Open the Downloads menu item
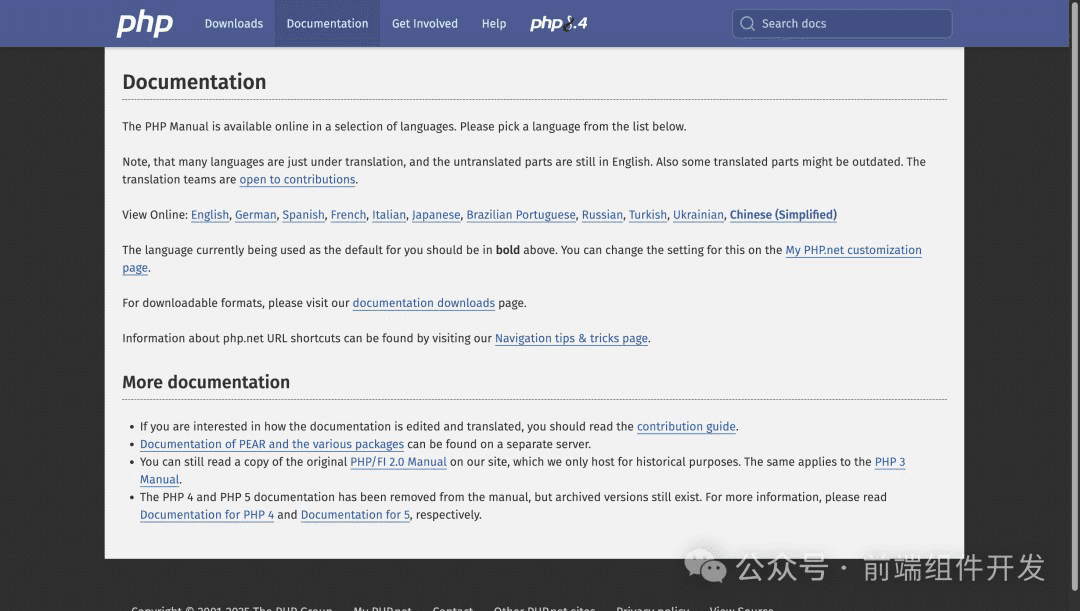The height and width of the screenshot is (611, 1080). click(233, 23)
